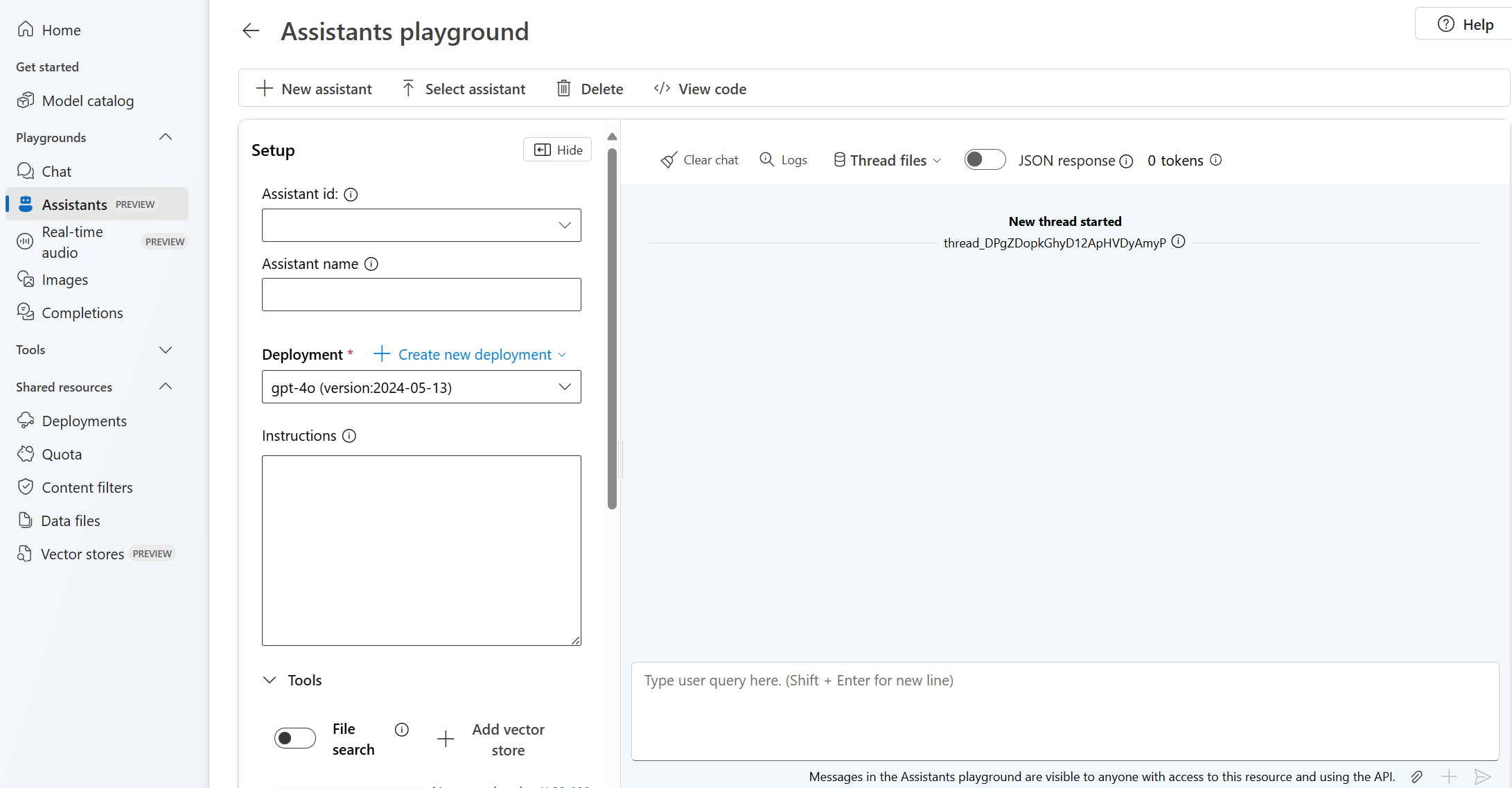The width and height of the screenshot is (1512, 788).
Task: Click the send message arrow icon
Action: [1482, 777]
